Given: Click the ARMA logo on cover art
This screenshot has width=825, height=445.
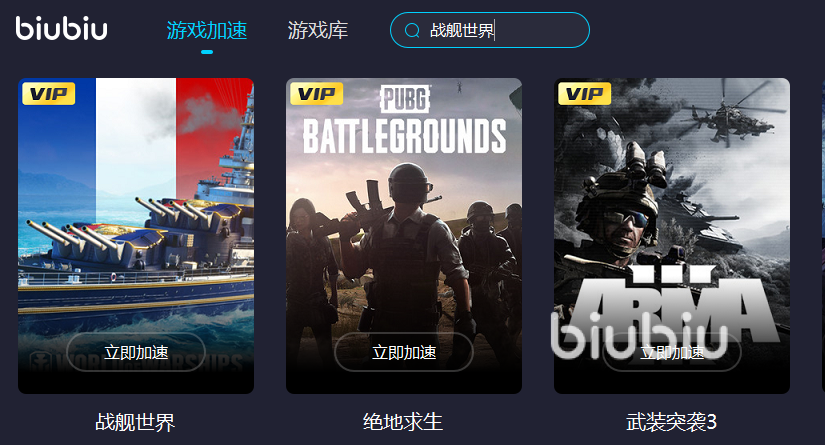Looking at the screenshot, I should [x=672, y=302].
